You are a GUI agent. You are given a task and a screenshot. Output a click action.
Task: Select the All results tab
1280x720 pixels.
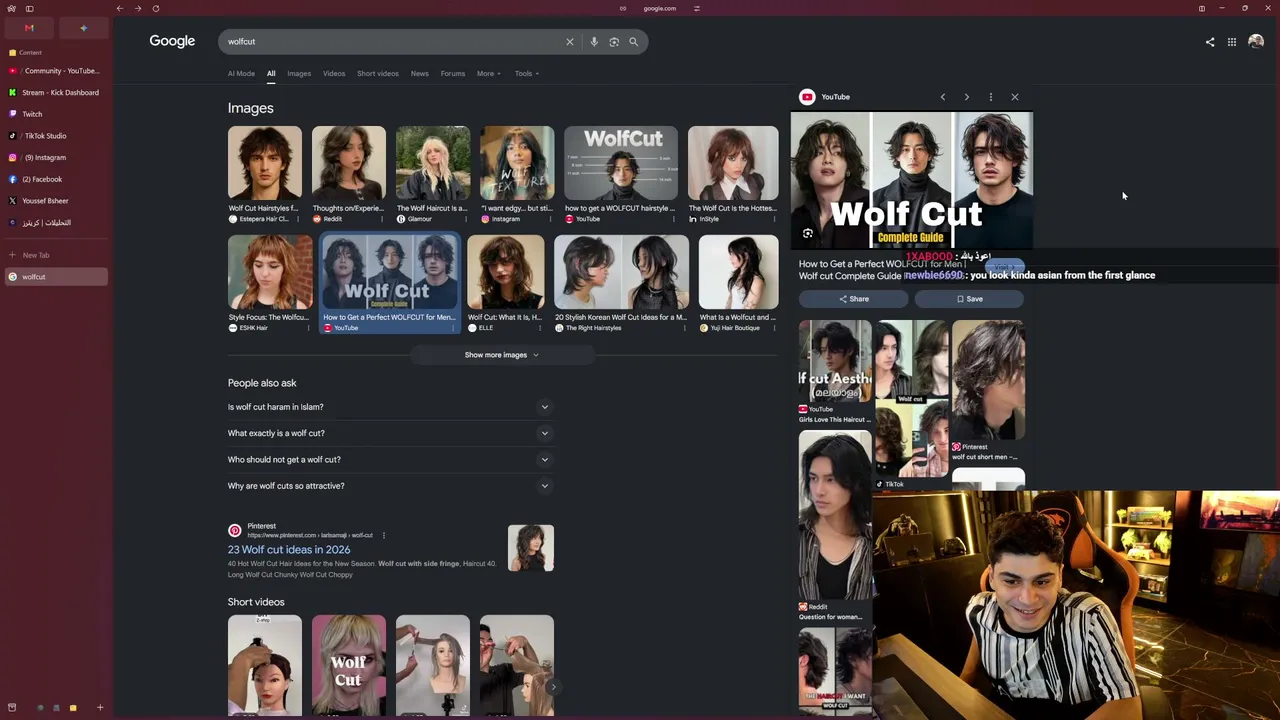pos(271,73)
